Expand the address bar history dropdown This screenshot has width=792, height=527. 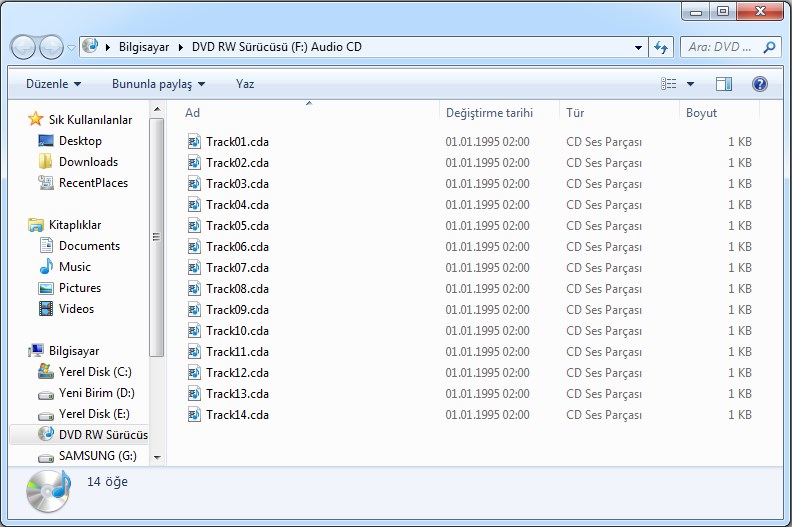[x=640, y=47]
